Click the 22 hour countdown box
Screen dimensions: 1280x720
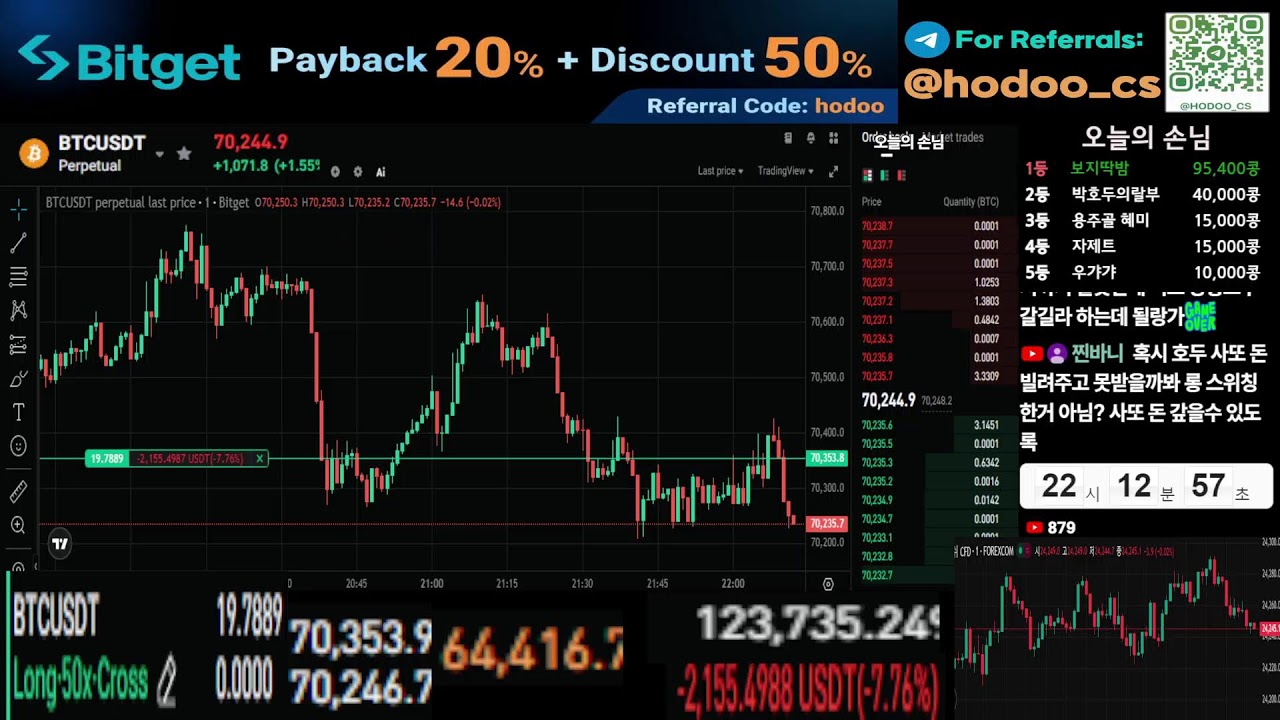coord(1060,487)
